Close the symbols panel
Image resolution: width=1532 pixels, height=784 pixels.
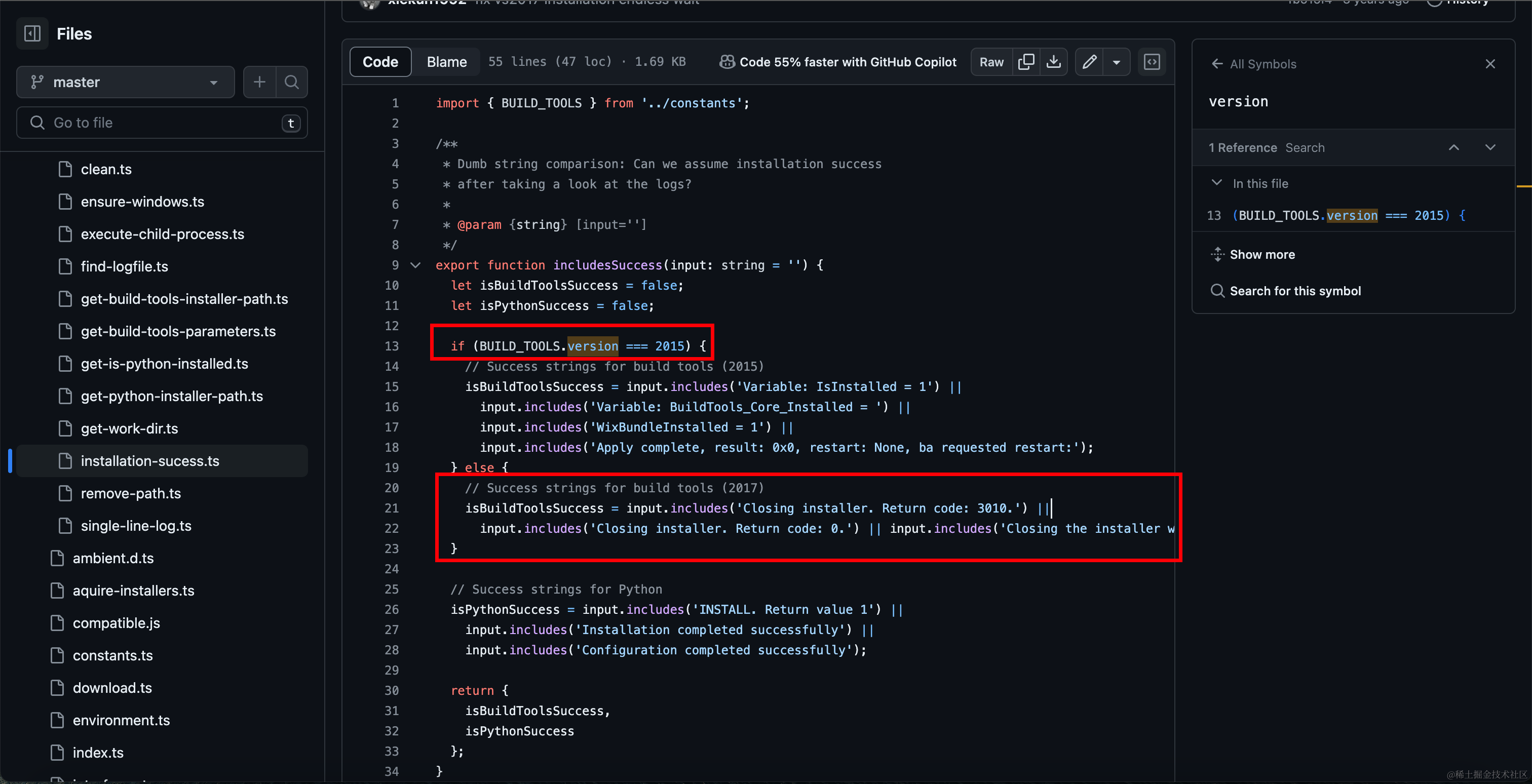[x=1490, y=64]
